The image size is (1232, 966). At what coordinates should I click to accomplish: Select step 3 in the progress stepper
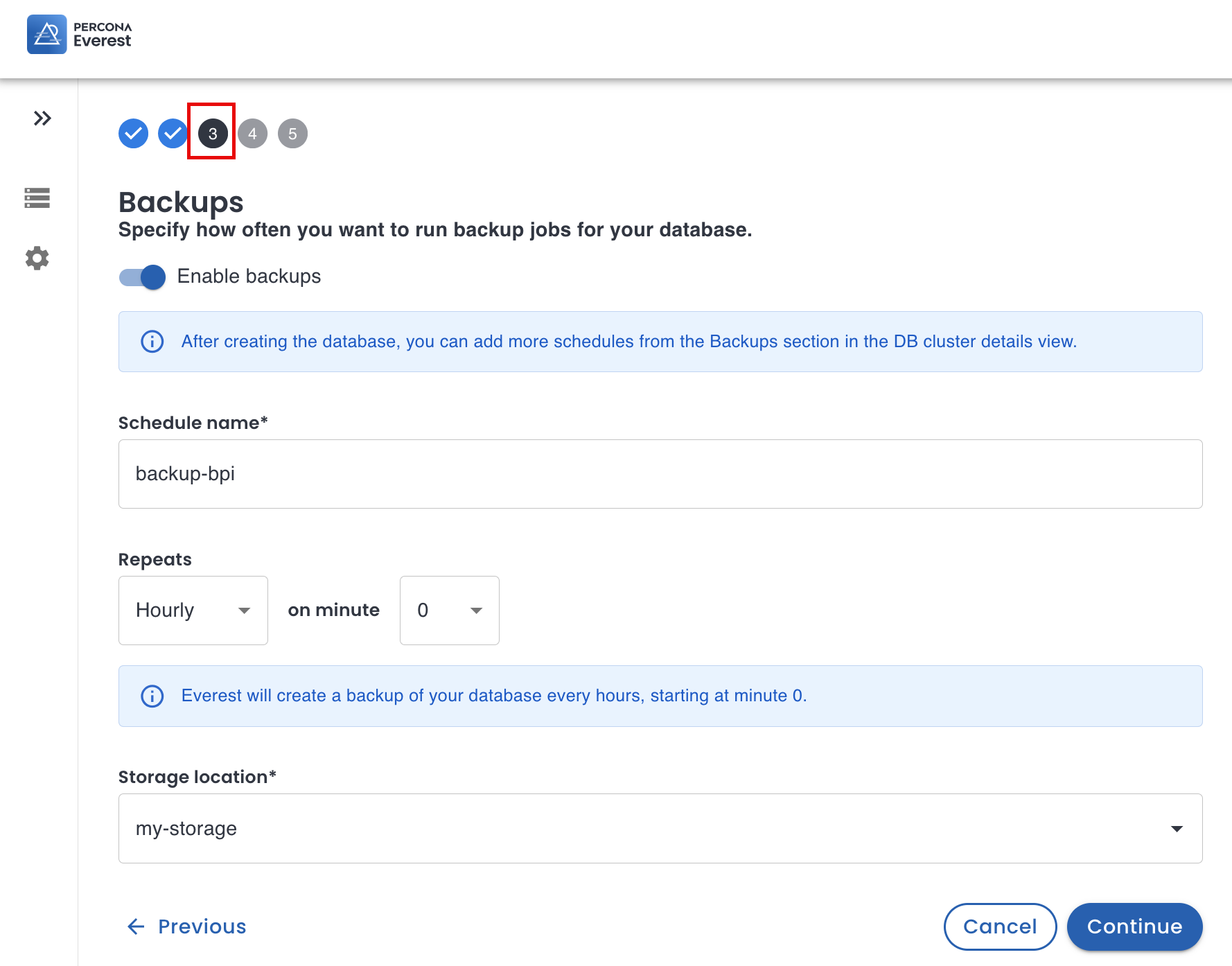point(212,133)
